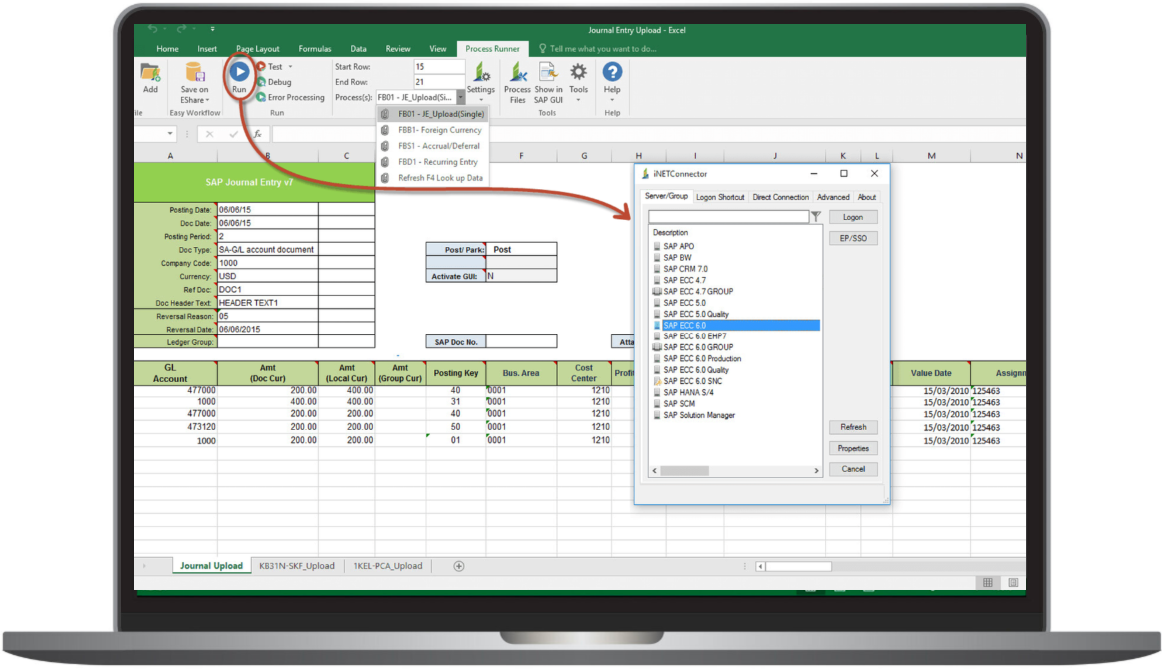
Task: Select FBB1 - Foreign Currency process
Action: tap(433, 130)
